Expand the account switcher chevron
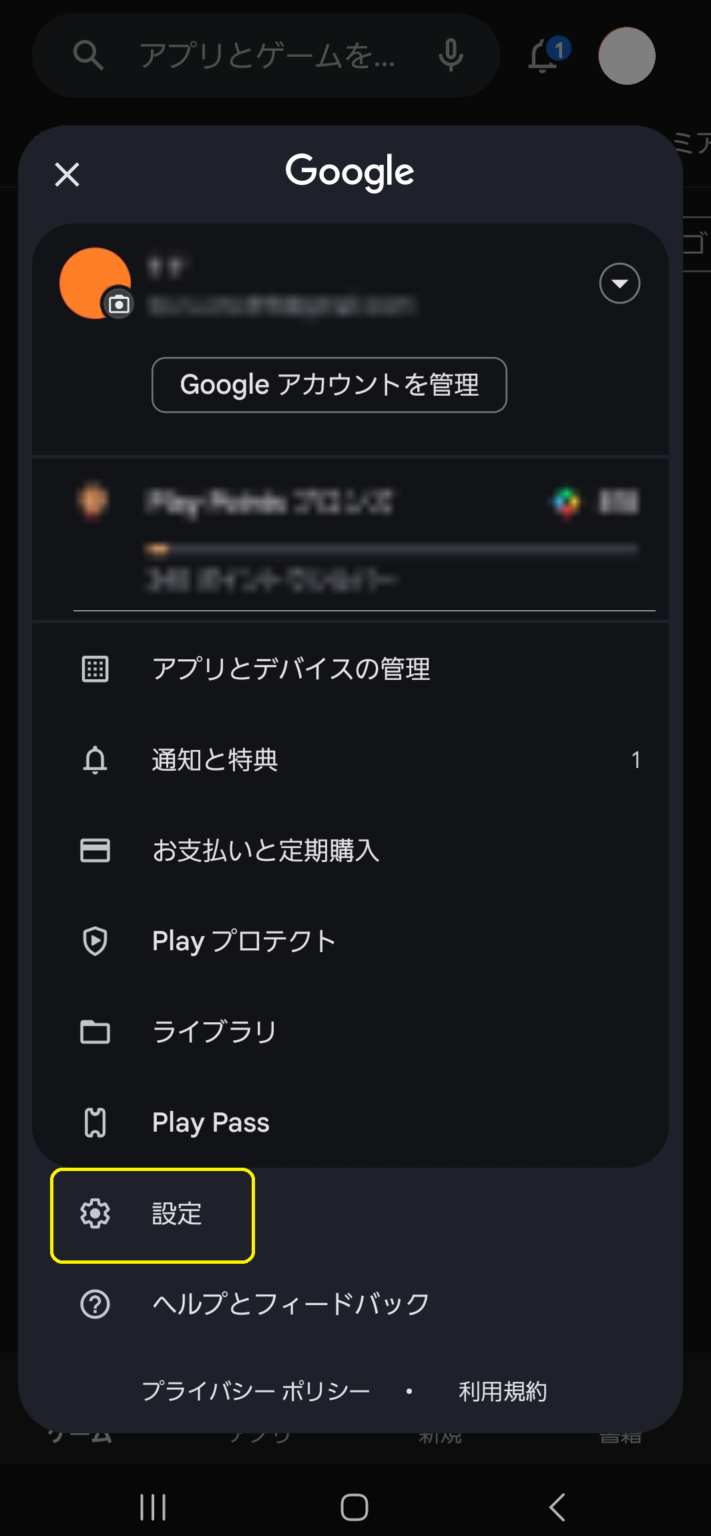Screen dimensions: 711x1536 [x=619, y=283]
